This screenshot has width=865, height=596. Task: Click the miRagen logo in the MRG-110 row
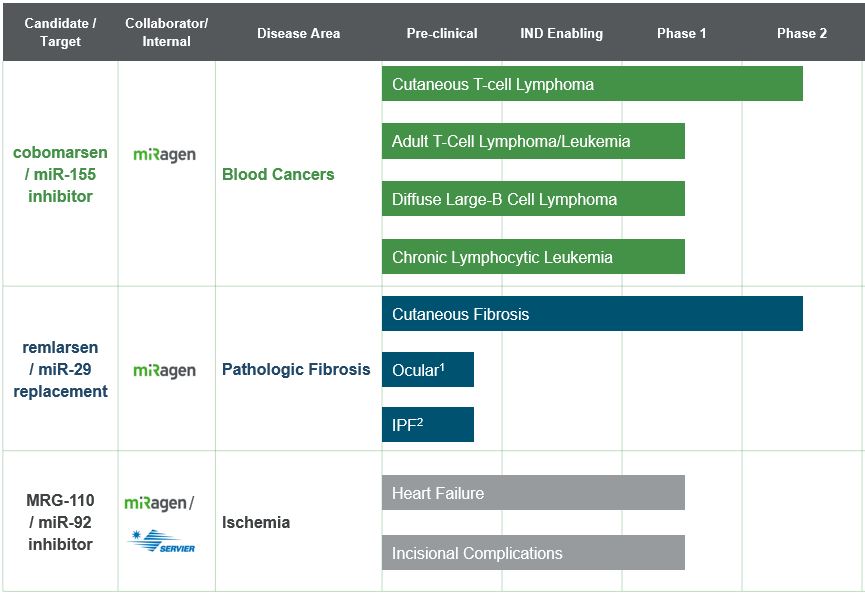pos(158,503)
